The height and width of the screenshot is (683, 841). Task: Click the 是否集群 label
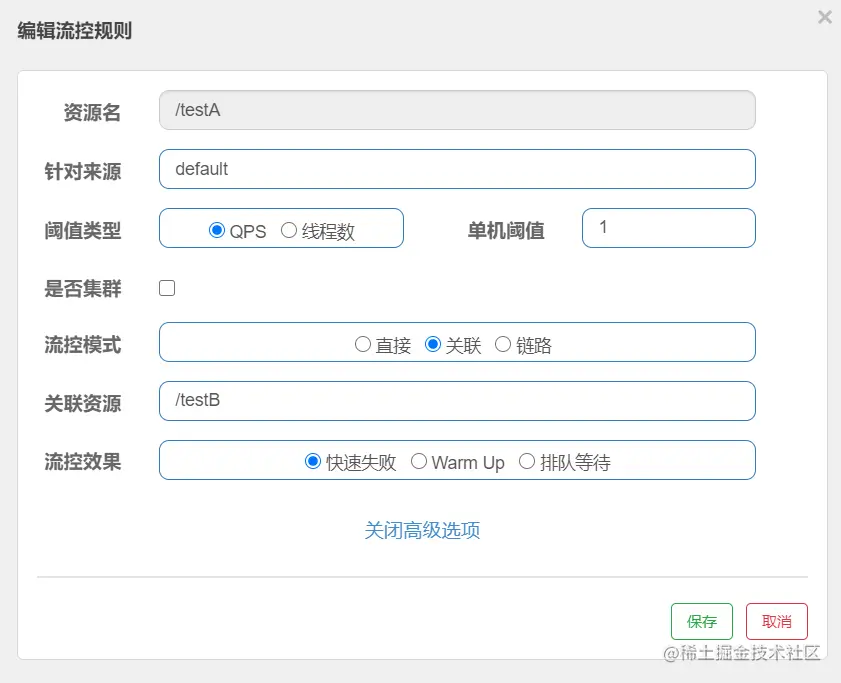pyautogui.click(x=83, y=289)
